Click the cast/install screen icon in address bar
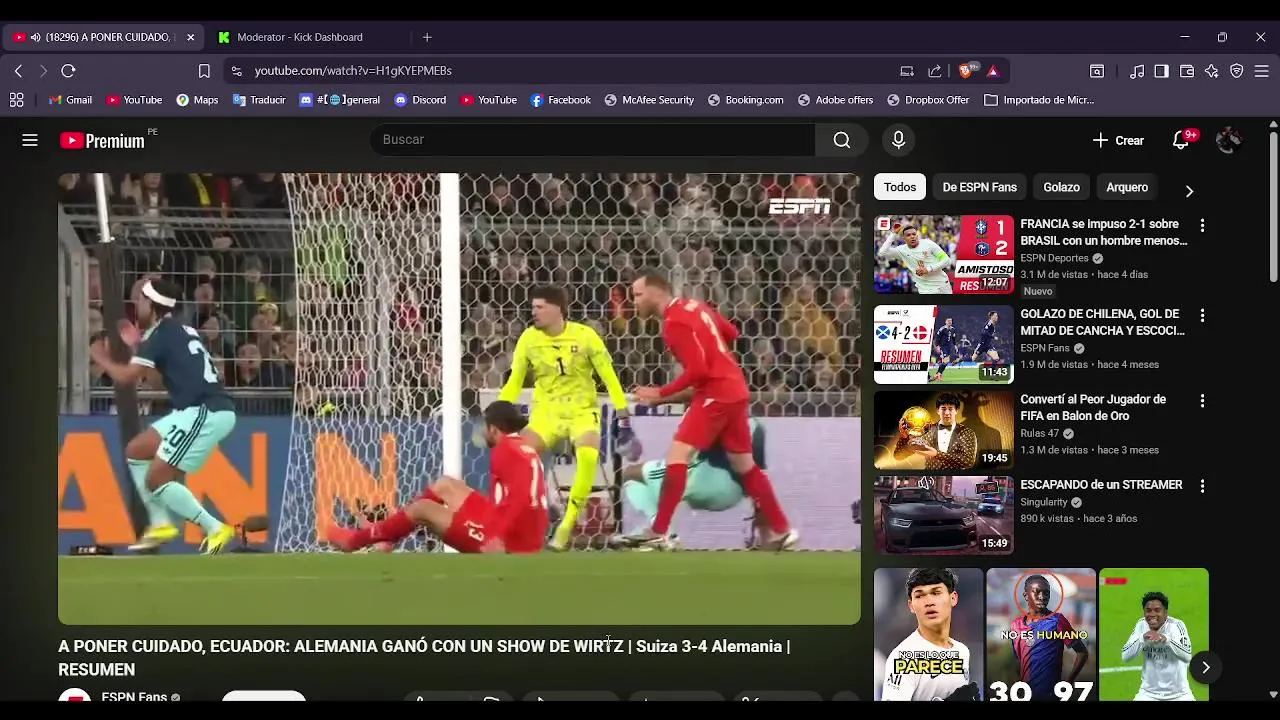 [907, 71]
